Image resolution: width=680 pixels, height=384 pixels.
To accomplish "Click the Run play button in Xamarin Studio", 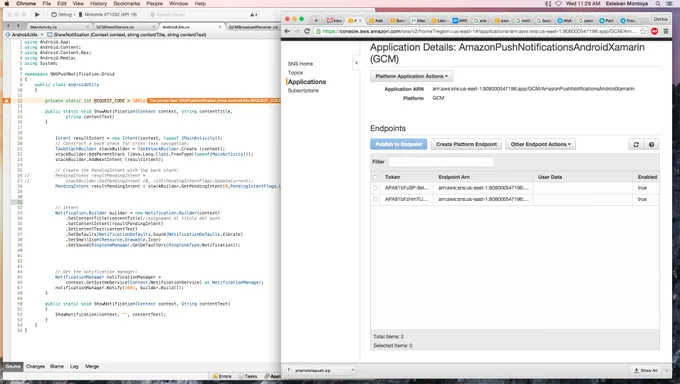I will (37, 14).
